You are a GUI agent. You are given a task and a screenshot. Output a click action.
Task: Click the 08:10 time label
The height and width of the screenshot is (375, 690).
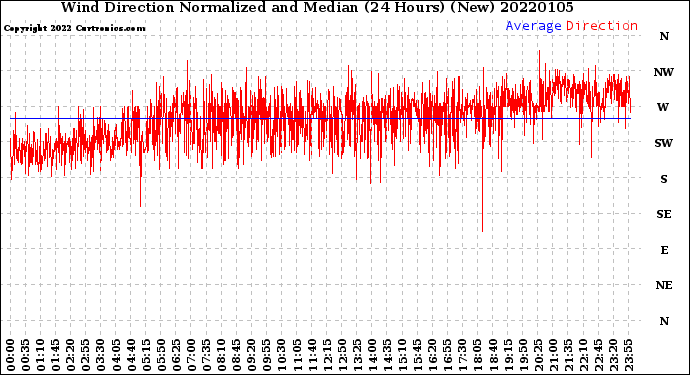pos(221,355)
